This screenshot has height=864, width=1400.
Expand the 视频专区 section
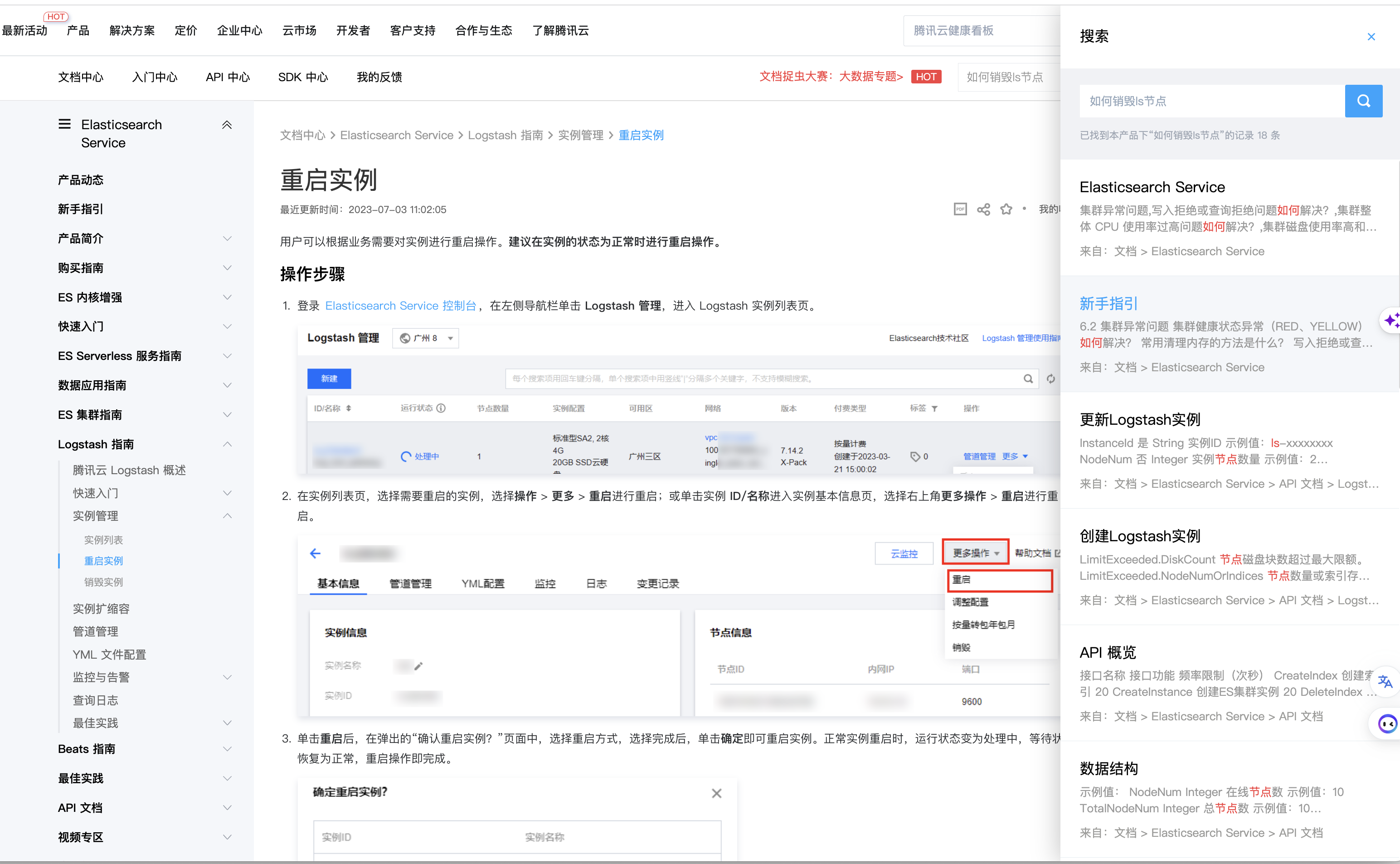pyautogui.click(x=227, y=837)
